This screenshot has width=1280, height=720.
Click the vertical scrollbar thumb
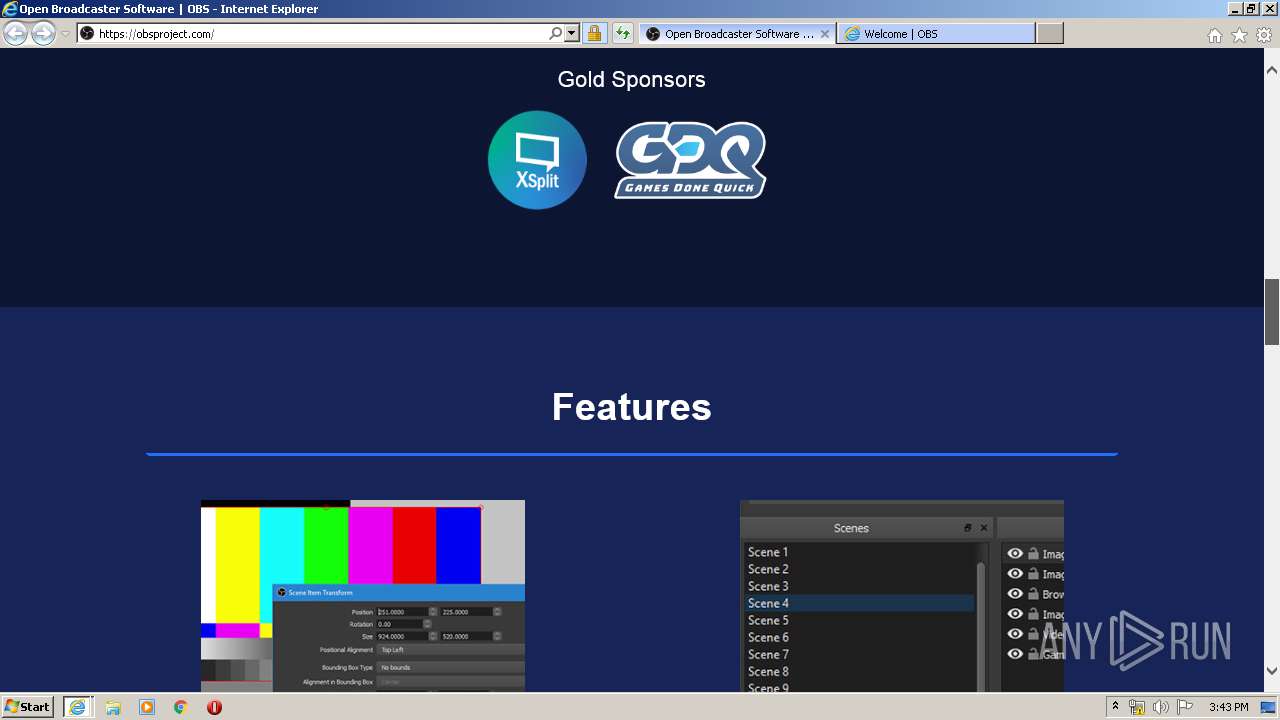coord(1272,312)
